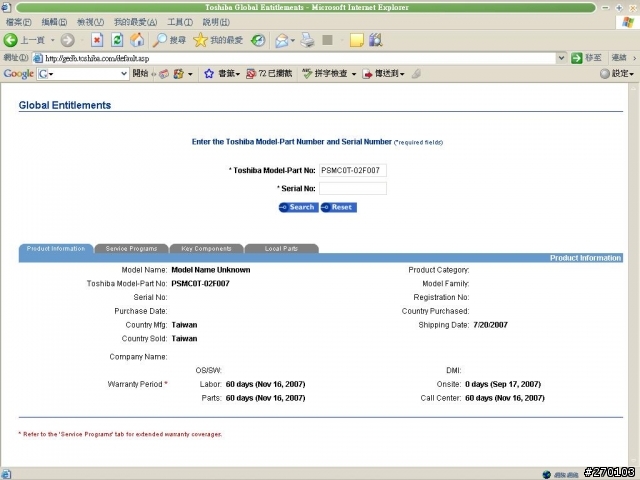Open the Search magnifier toolbar button

coord(169,40)
